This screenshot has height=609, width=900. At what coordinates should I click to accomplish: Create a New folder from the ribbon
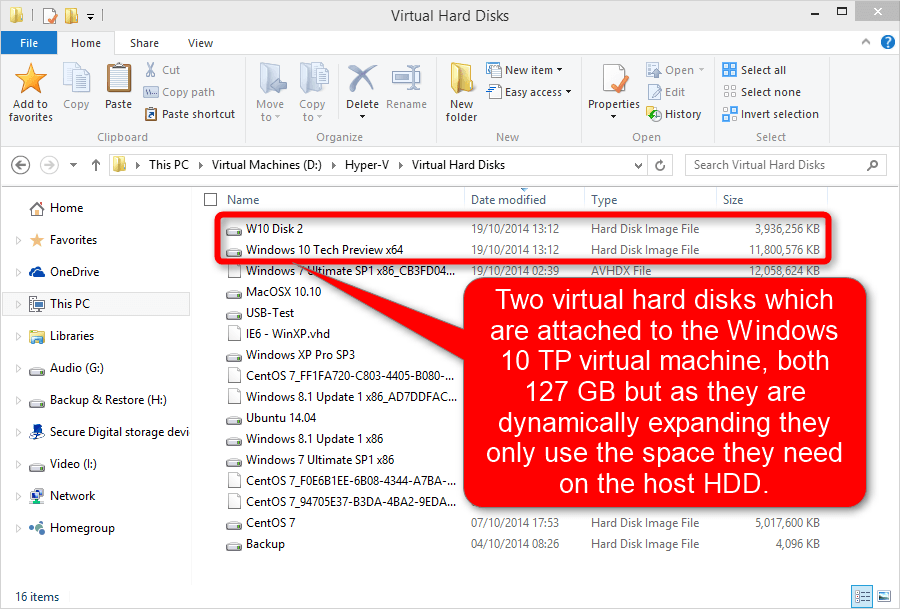tap(461, 92)
